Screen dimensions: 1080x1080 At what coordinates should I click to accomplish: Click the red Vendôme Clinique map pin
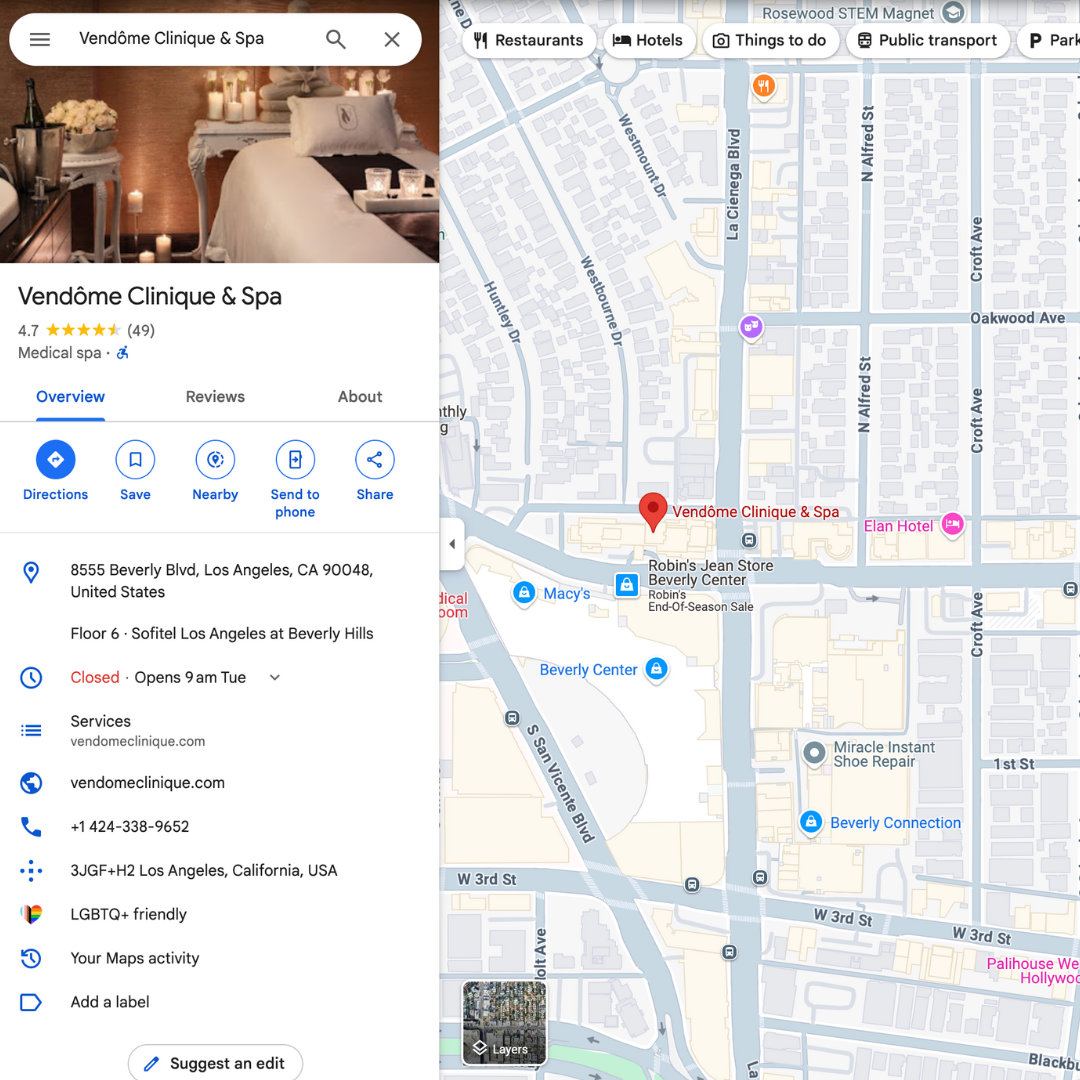tap(652, 512)
